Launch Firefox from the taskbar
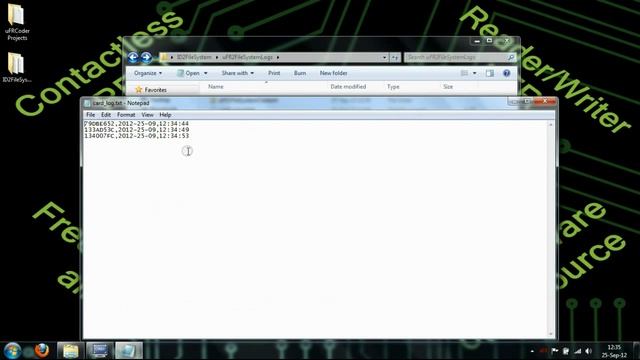 point(41,350)
